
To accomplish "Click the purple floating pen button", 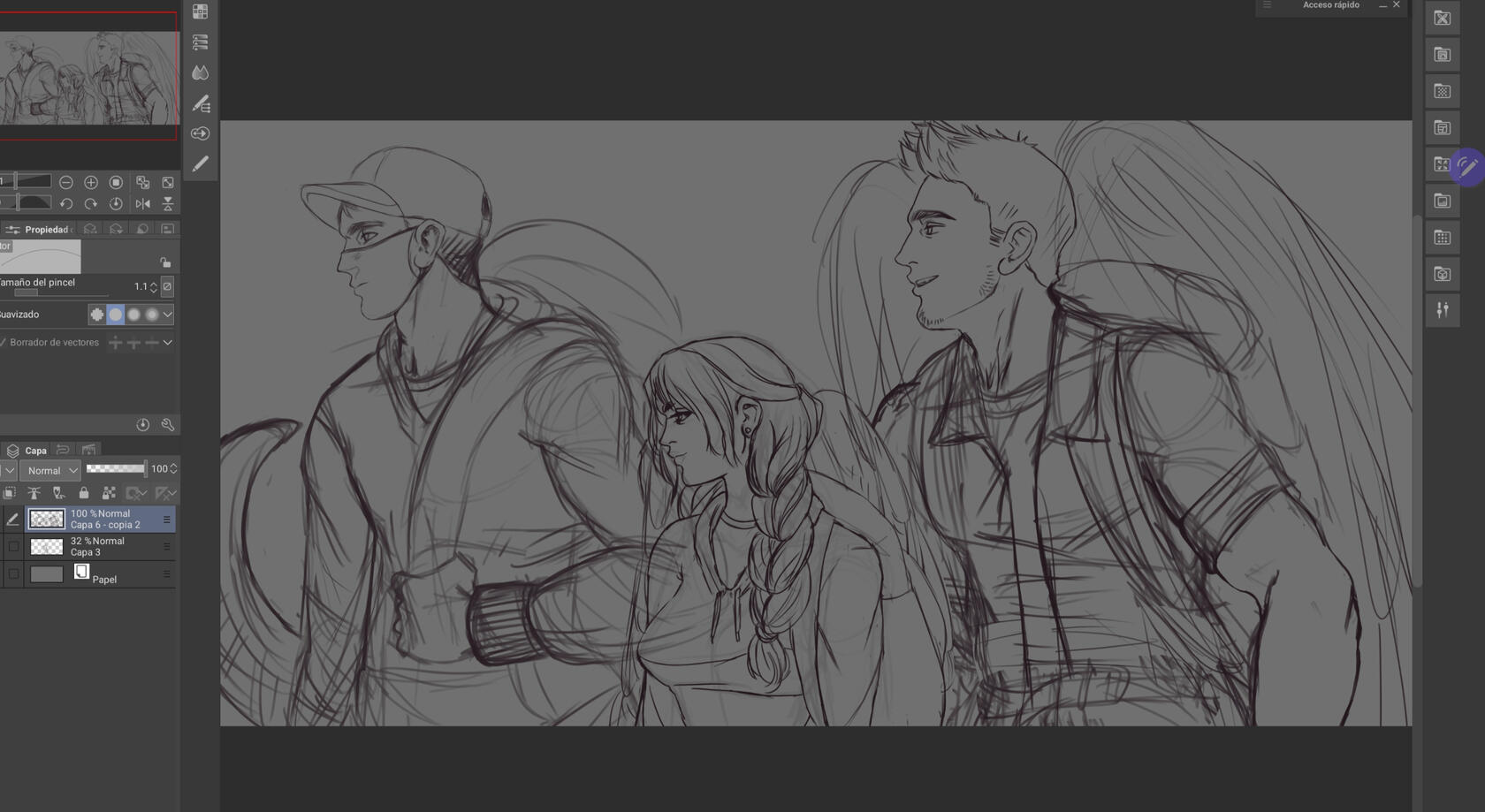I will (1466, 166).
